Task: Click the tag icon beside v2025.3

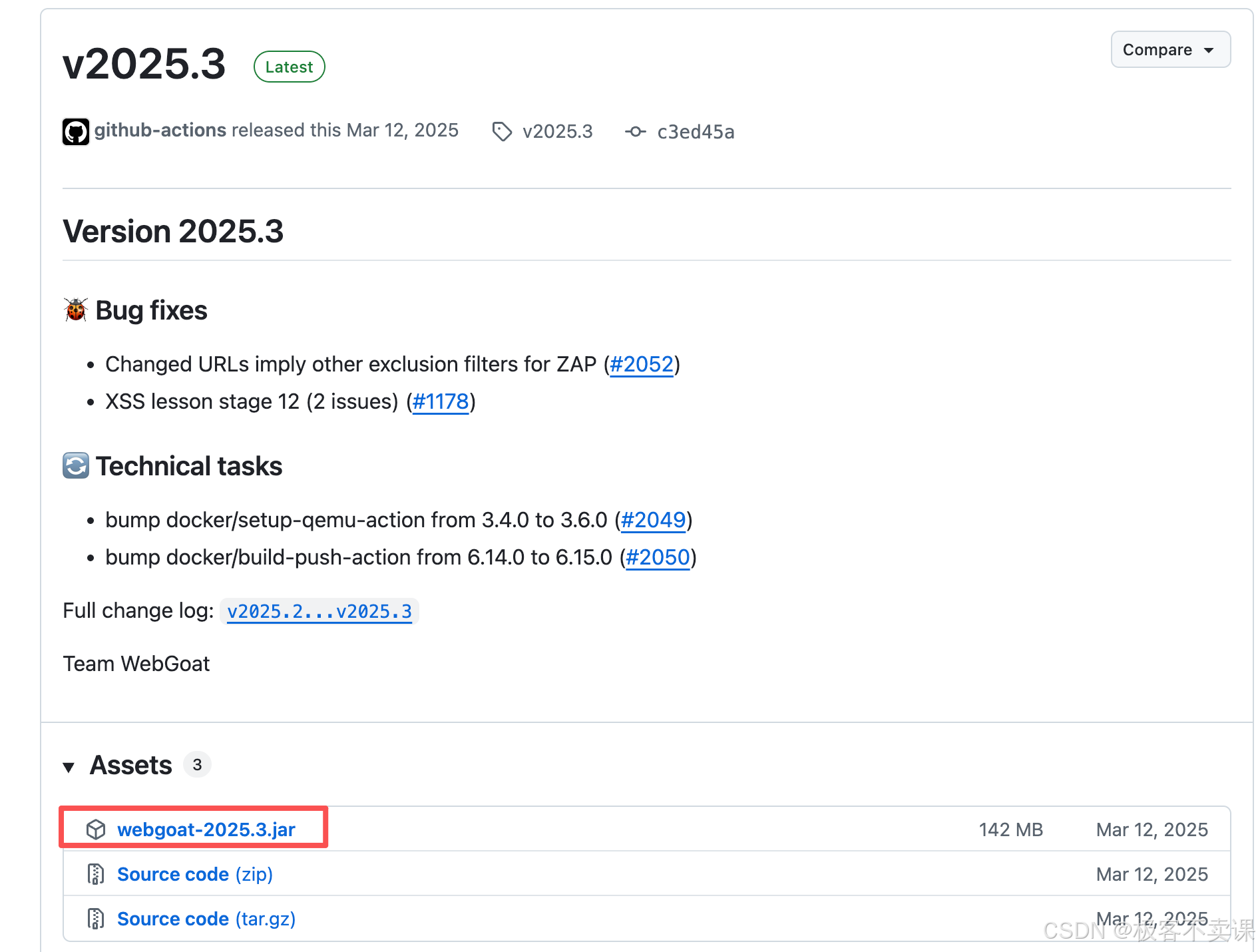Action: (502, 132)
